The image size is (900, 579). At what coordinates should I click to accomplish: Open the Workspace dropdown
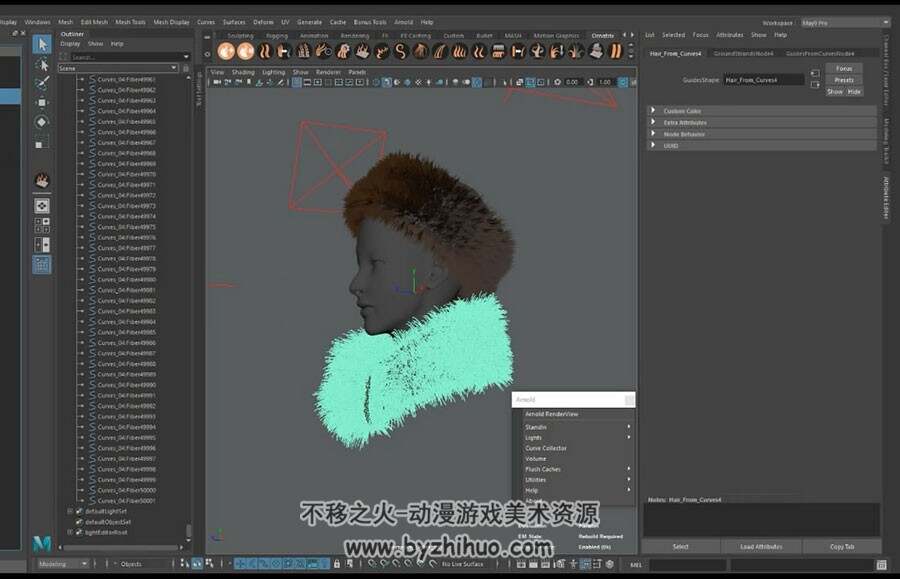pyautogui.click(x=844, y=23)
